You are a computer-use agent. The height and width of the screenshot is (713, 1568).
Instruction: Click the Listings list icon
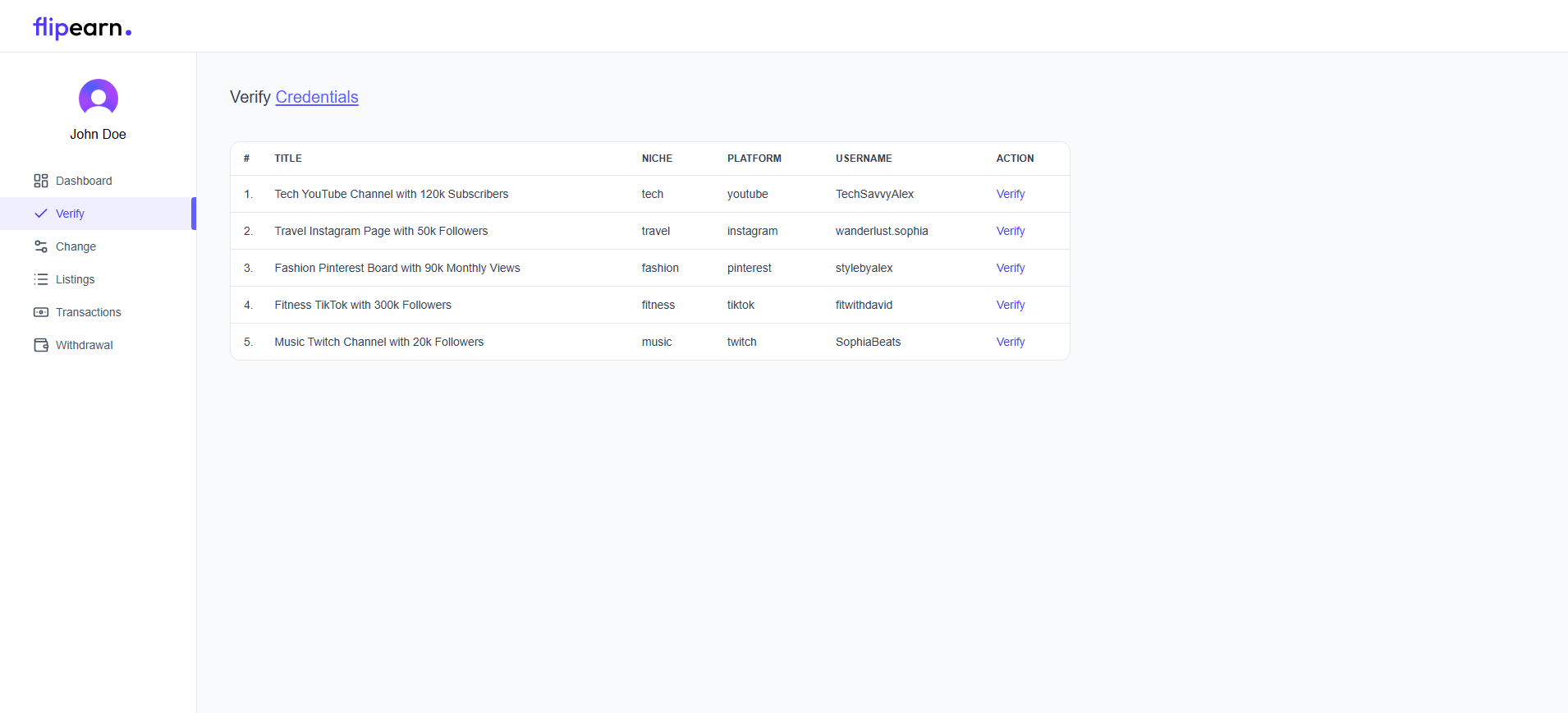click(x=41, y=279)
